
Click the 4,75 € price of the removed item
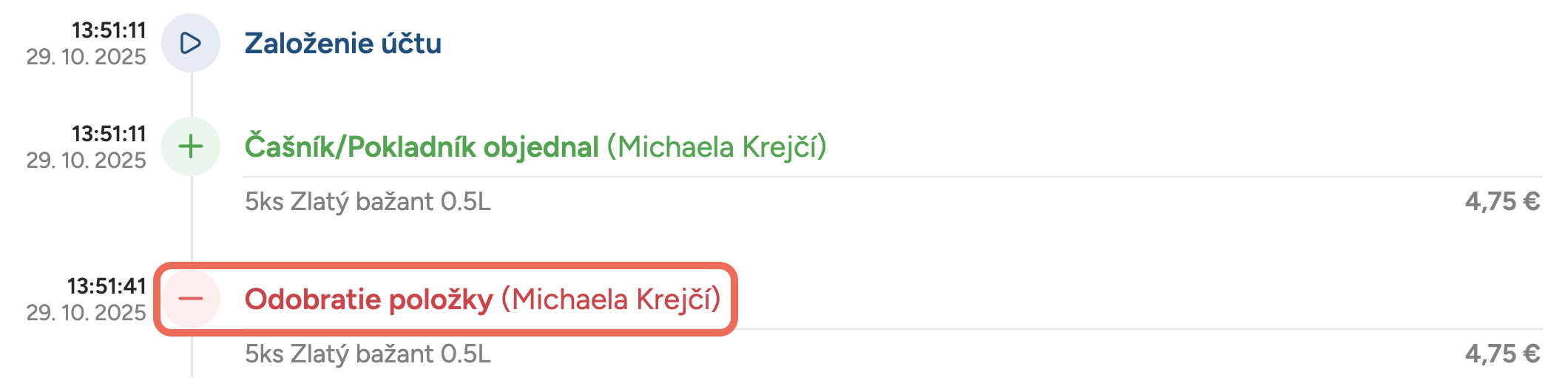pos(1502,354)
